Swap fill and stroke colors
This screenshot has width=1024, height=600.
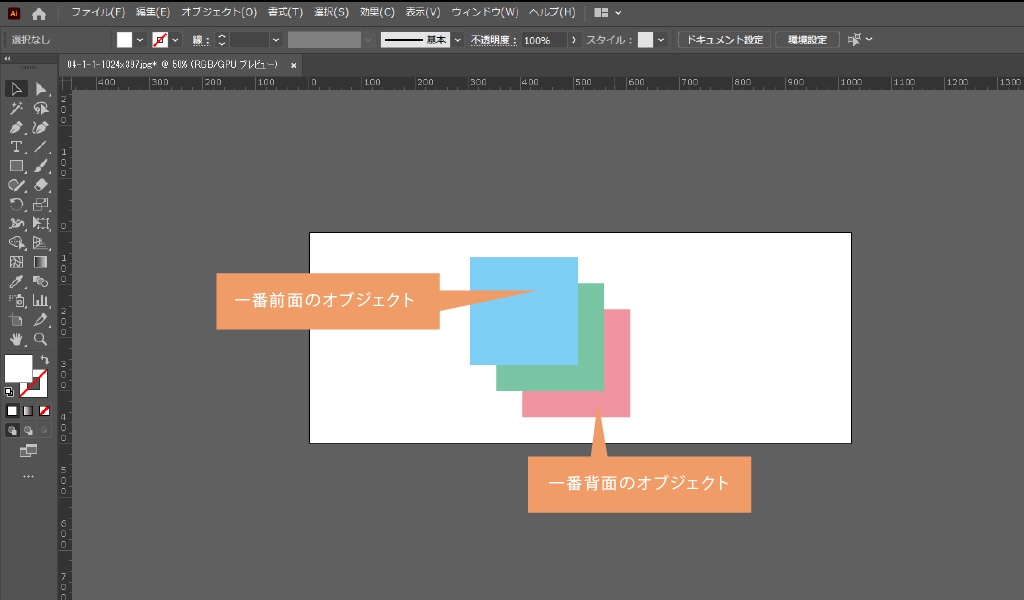tap(44, 359)
